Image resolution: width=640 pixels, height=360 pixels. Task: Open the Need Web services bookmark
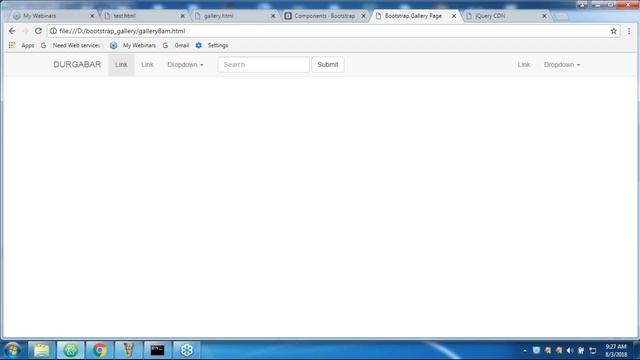click(x=71, y=45)
